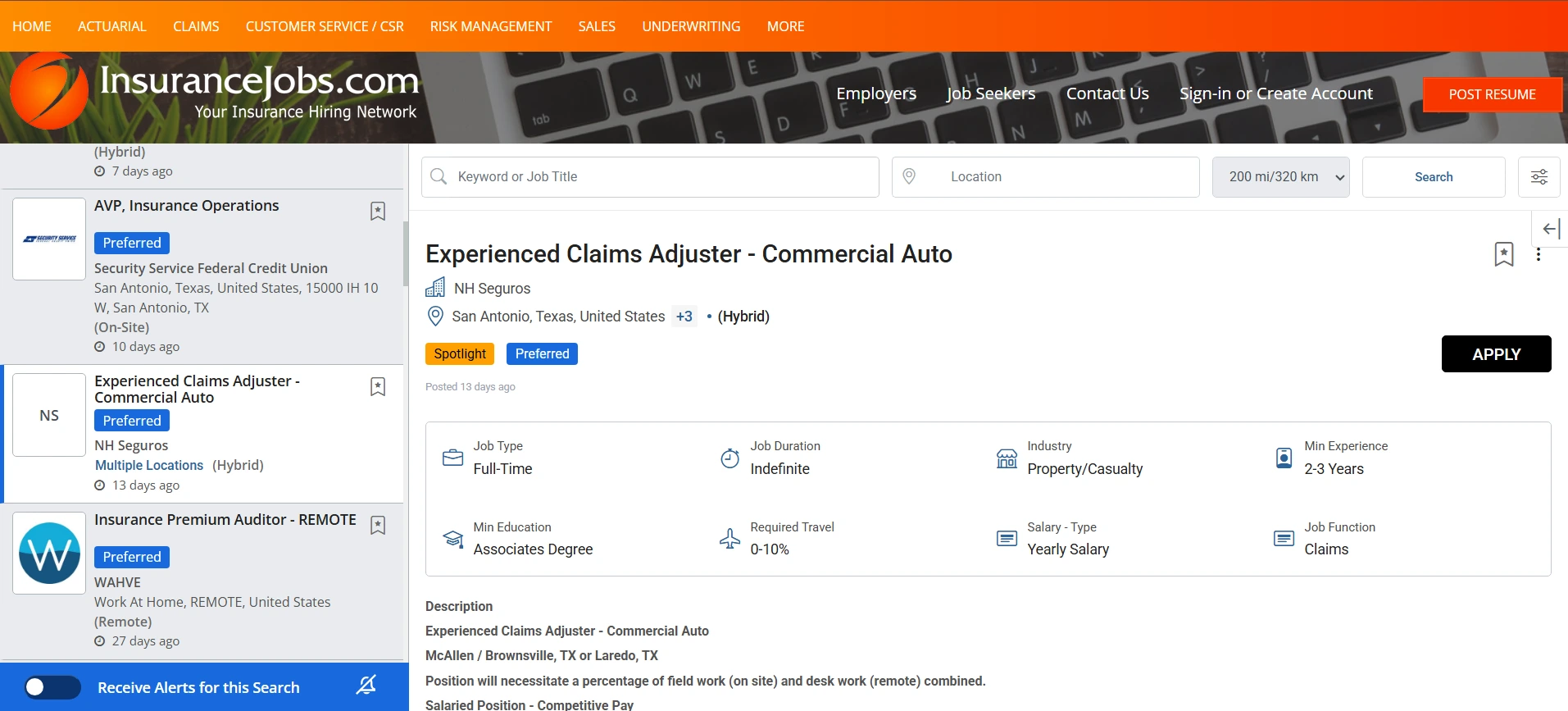
Task: Toggle Receive Alerts for this Search switch
Action: (x=52, y=687)
